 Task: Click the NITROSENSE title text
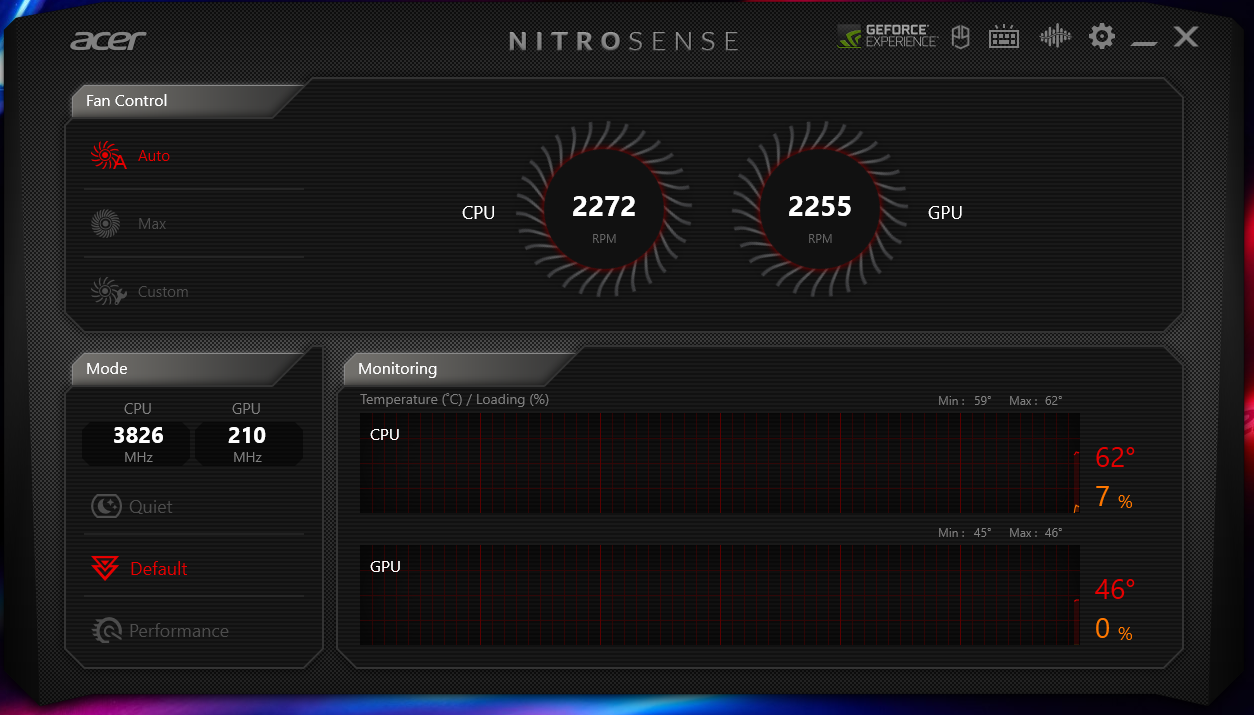[x=624, y=41]
